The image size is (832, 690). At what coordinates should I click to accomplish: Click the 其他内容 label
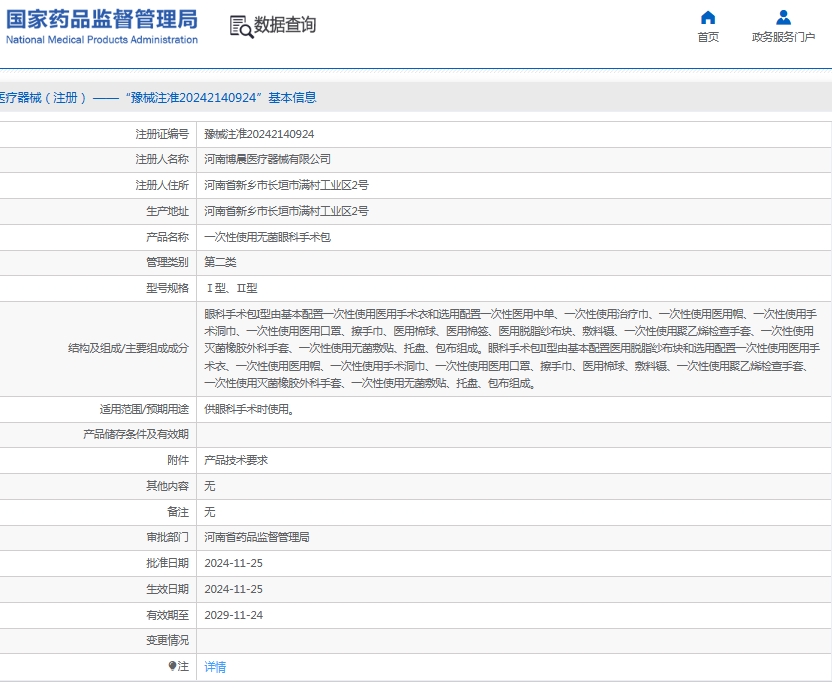(x=167, y=486)
